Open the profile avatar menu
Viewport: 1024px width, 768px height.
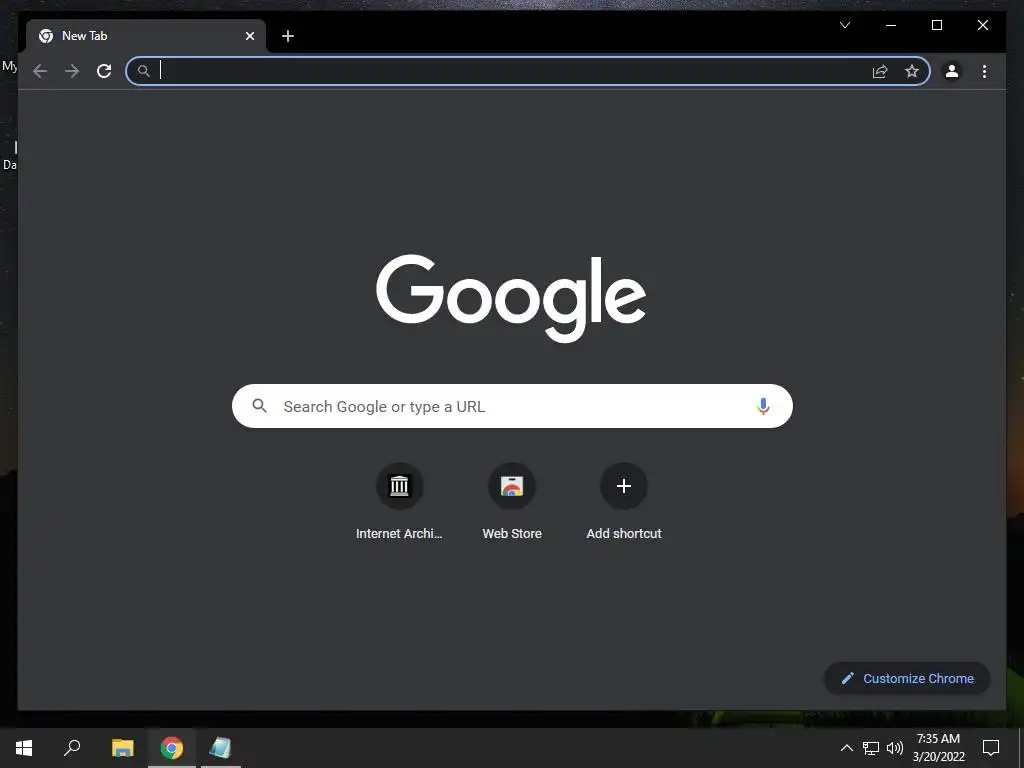pos(952,71)
